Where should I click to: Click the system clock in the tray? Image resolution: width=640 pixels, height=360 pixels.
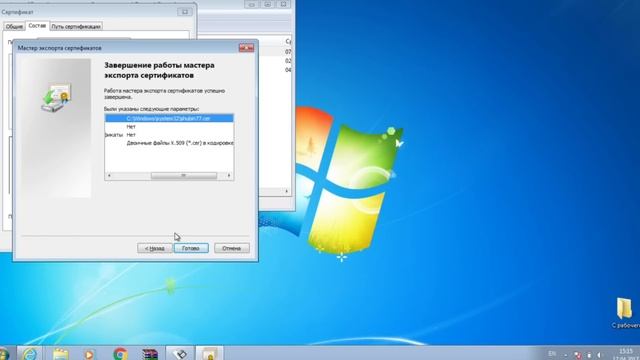(625, 354)
